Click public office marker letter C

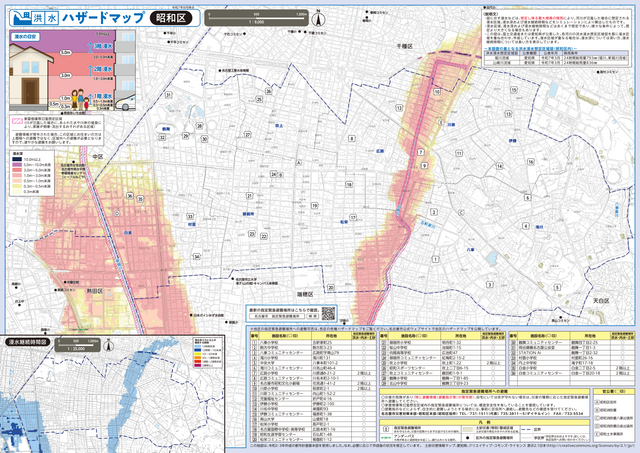(461, 213)
